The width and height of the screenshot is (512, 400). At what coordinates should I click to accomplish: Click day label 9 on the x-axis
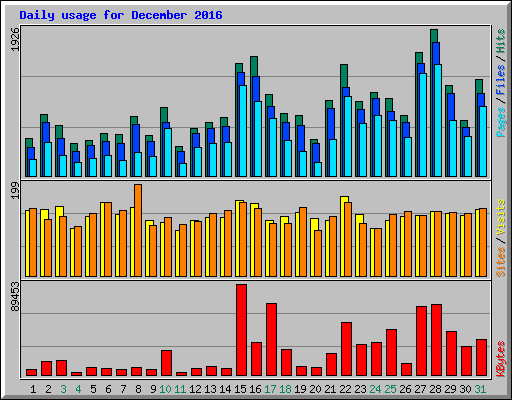[x=153, y=389]
